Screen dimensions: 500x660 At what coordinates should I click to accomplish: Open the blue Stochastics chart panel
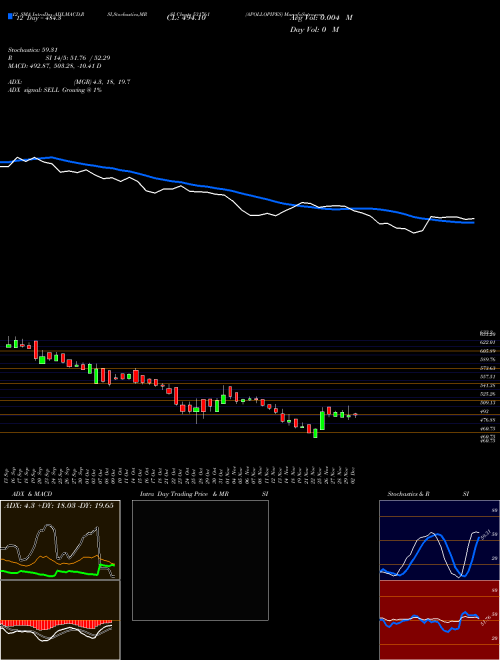pyautogui.click(x=439, y=540)
